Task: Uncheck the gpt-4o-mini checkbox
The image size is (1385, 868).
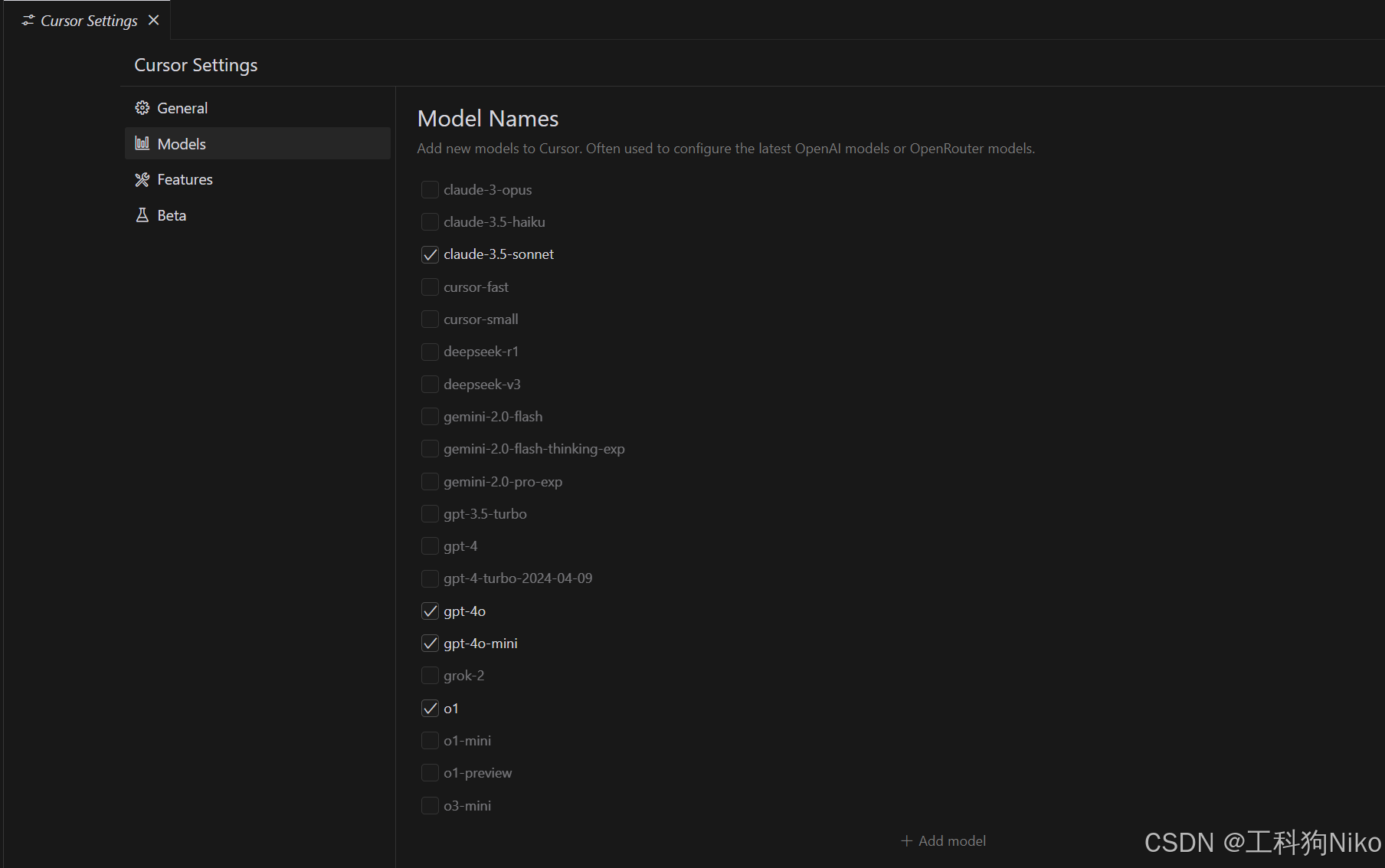Action: click(430, 643)
